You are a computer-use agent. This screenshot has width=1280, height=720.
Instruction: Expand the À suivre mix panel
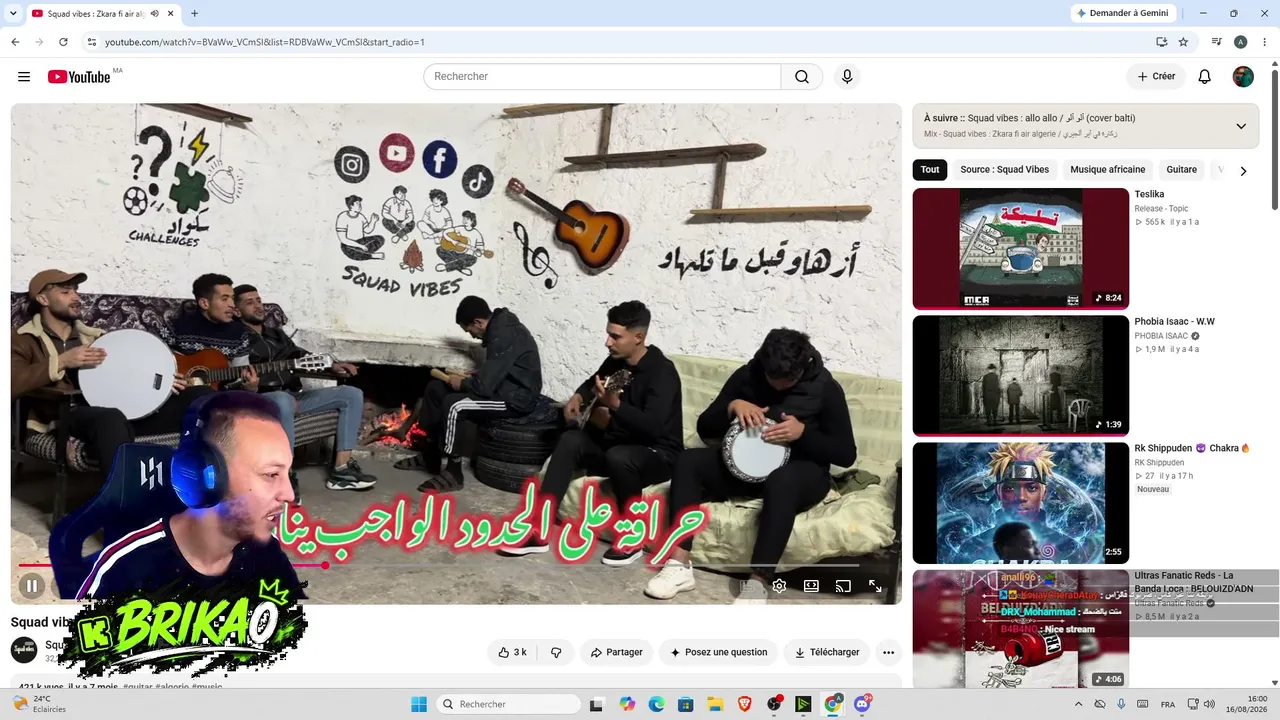click(1241, 126)
